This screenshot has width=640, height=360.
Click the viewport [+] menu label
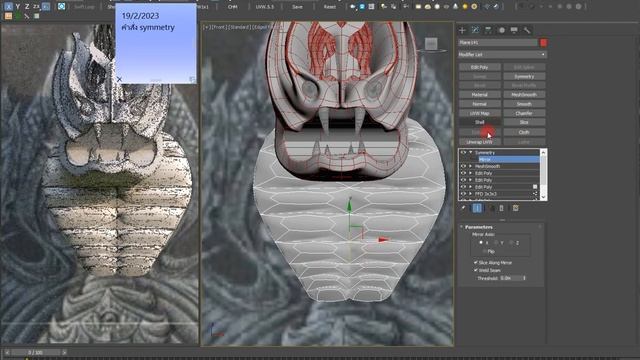(207, 27)
